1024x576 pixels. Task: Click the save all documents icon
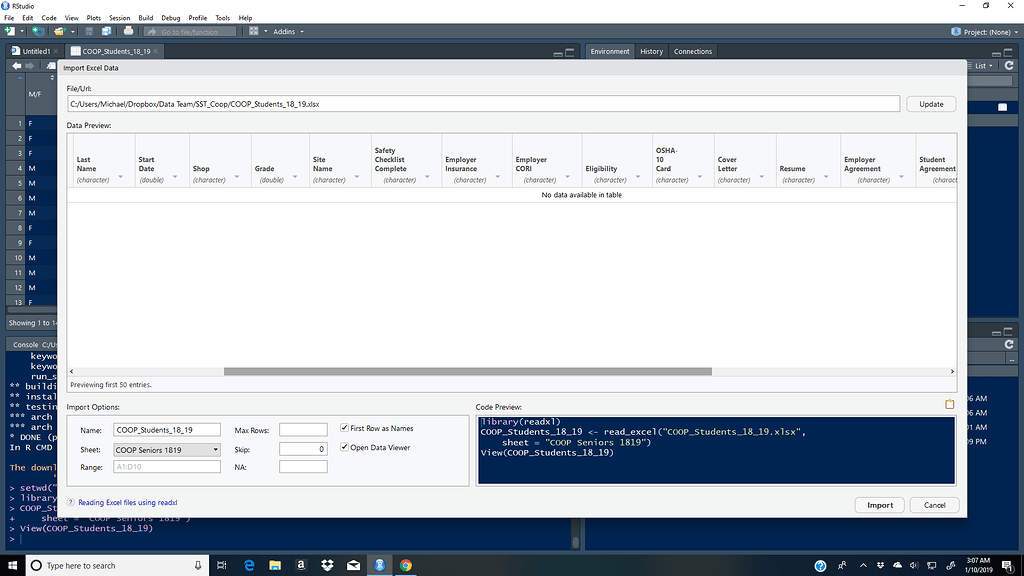(107, 30)
